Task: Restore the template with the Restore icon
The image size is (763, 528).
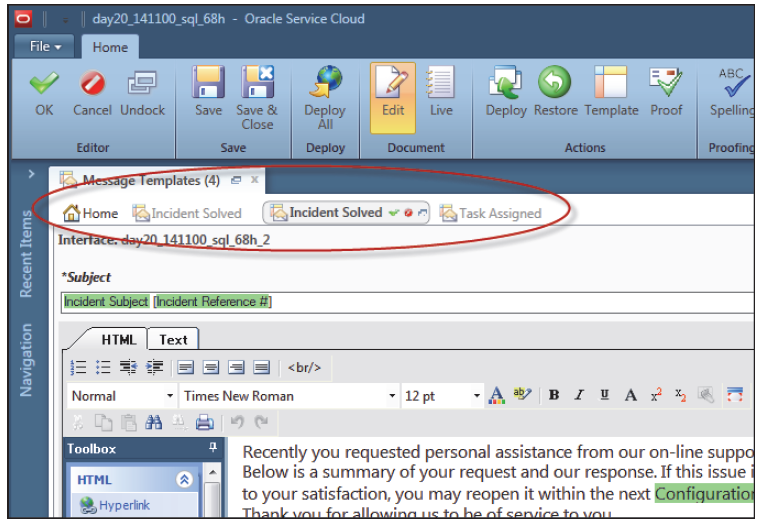Action: tap(555, 82)
